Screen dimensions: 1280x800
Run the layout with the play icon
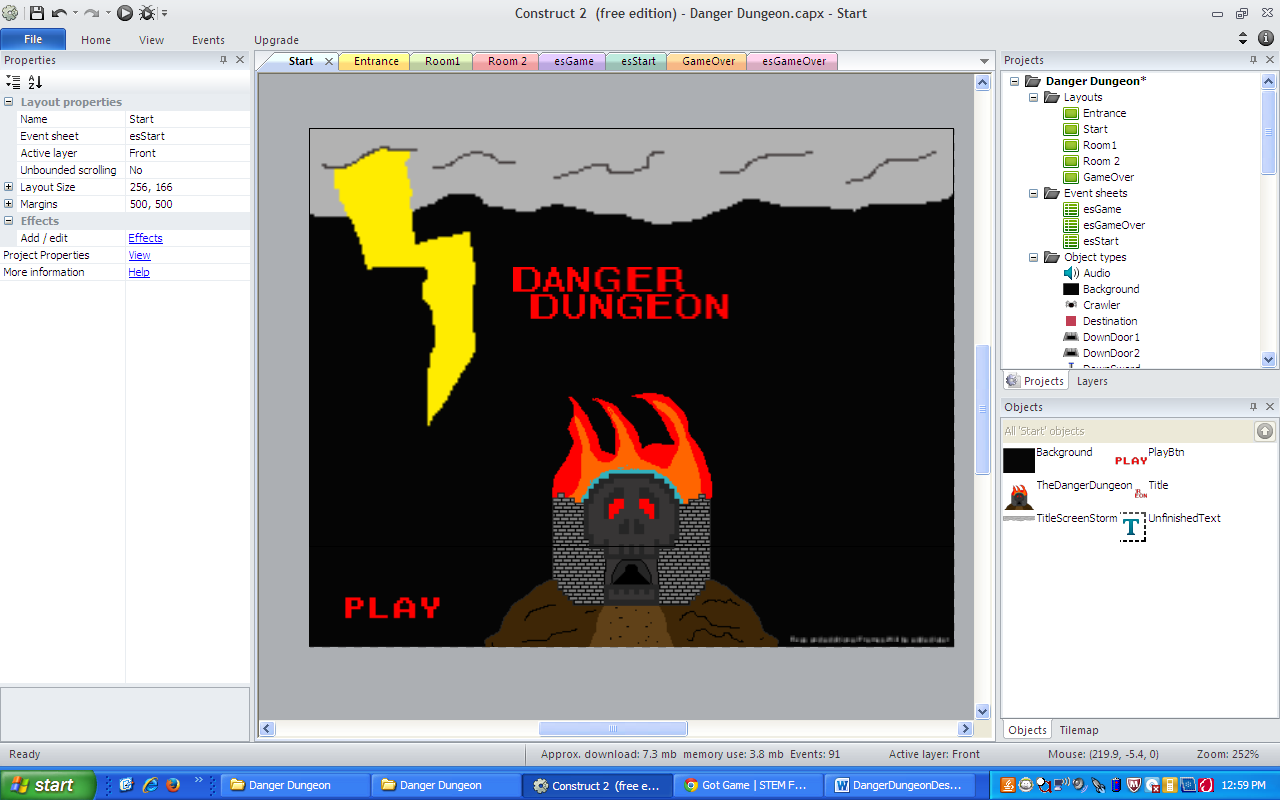(x=124, y=13)
